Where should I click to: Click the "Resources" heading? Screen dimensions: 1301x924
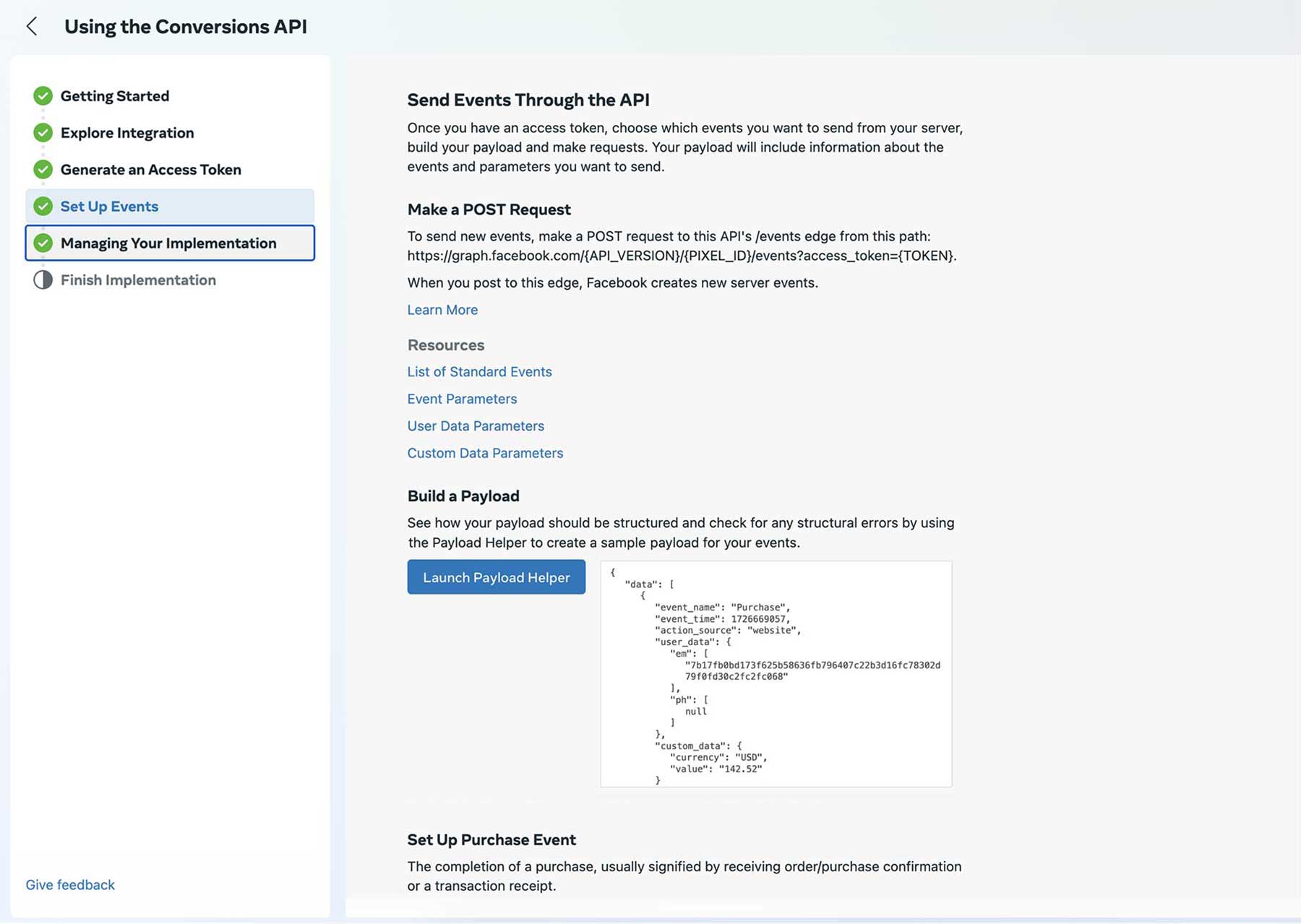click(446, 345)
